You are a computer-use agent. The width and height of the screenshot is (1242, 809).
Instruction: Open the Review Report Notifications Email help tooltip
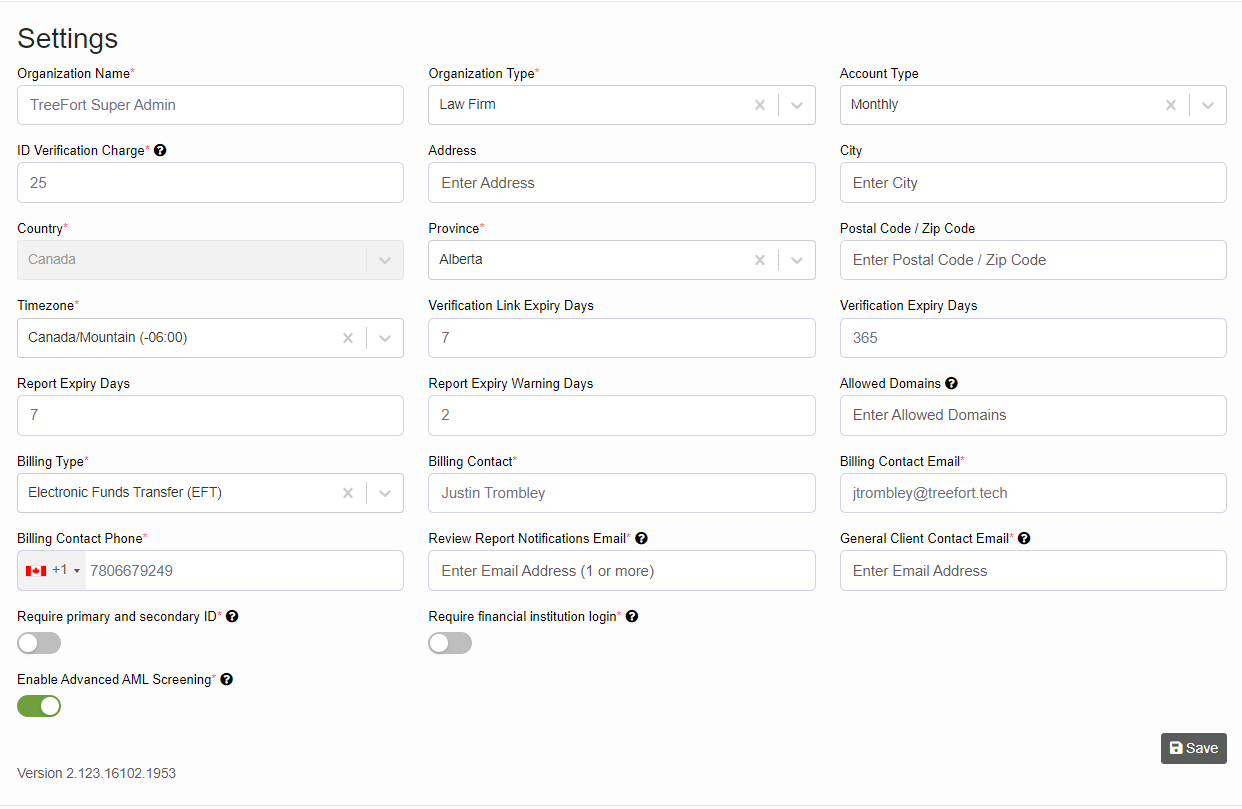coord(641,538)
